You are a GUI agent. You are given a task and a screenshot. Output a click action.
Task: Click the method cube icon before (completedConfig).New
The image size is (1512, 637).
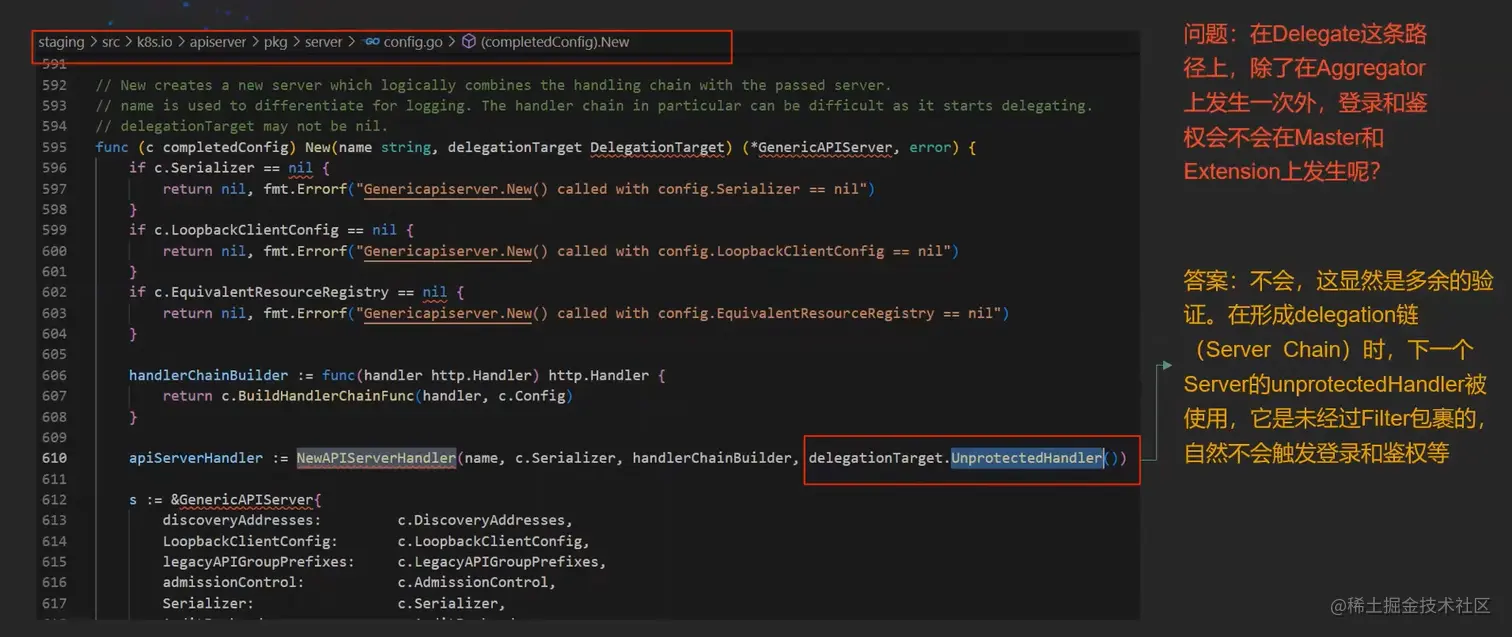click(x=468, y=43)
